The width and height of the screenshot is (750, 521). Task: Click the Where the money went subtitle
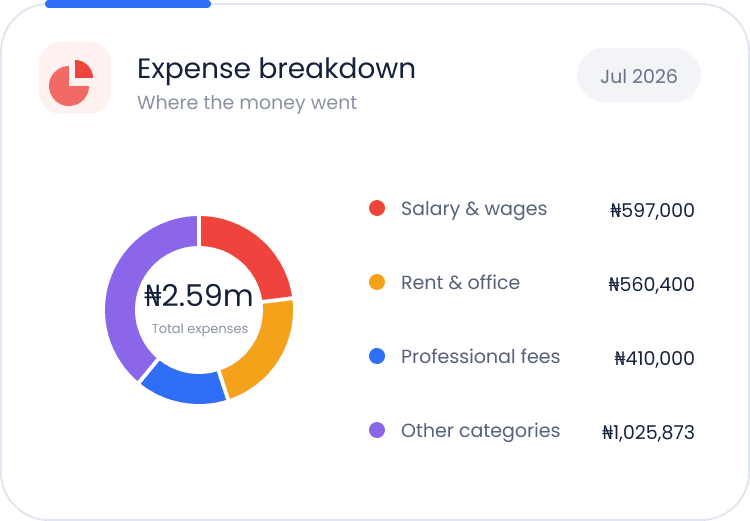pyautogui.click(x=247, y=103)
